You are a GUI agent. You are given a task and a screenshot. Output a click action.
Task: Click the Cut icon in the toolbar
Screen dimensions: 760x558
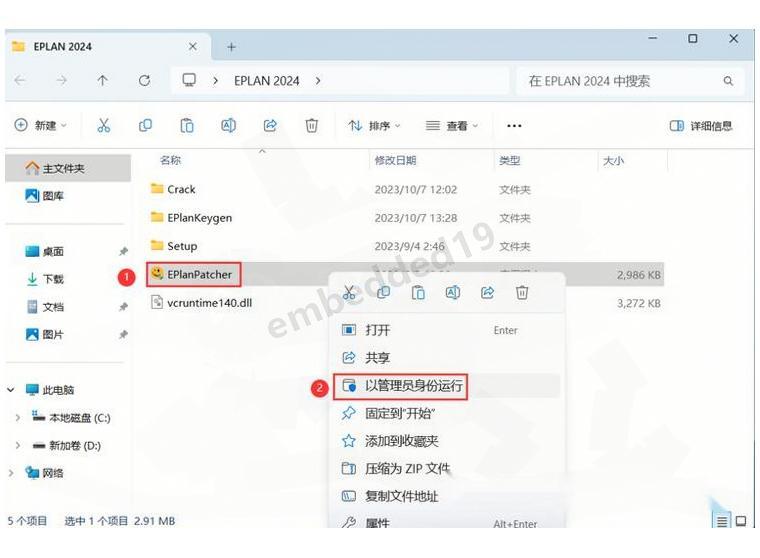point(104,126)
